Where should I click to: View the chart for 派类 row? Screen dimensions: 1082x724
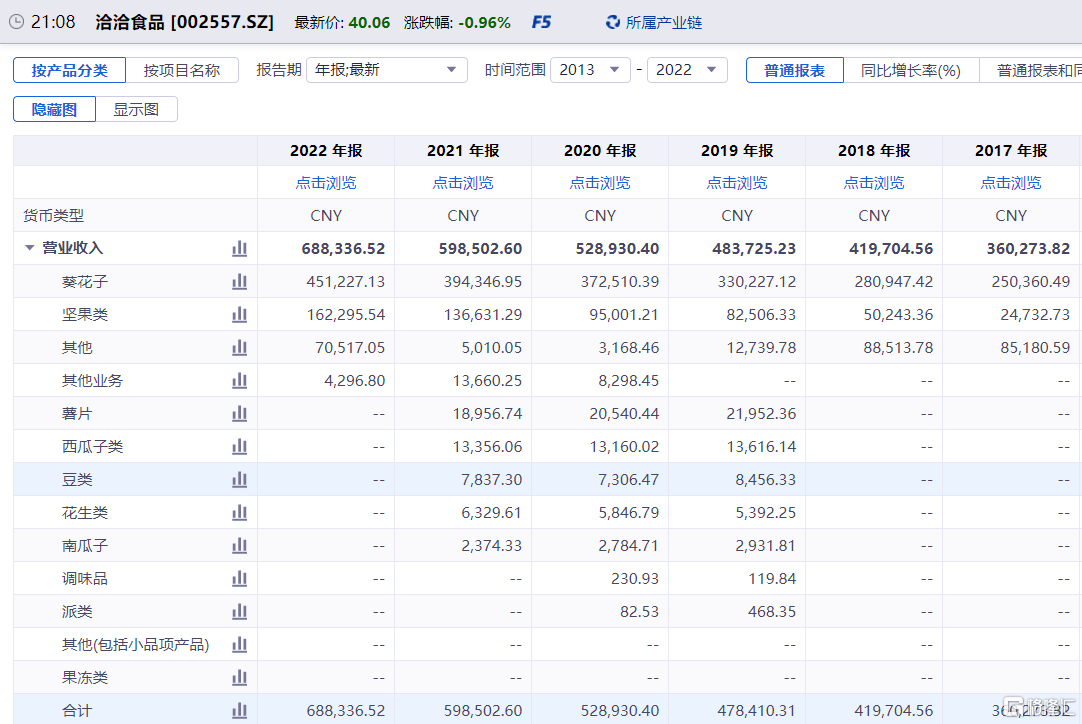click(239, 612)
